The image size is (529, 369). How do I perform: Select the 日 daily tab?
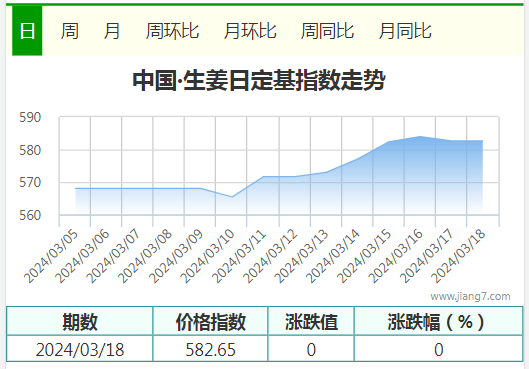pos(27,31)
